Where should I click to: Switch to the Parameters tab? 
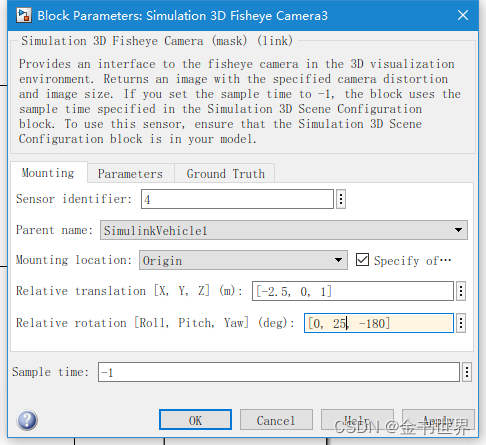point(130,173)
